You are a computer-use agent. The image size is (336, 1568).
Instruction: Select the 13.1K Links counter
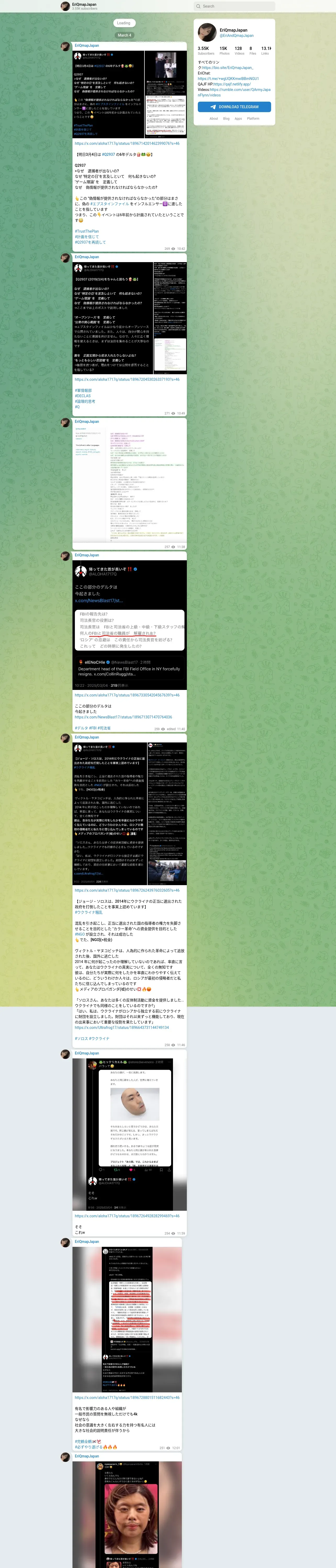[x=266, y=50]
